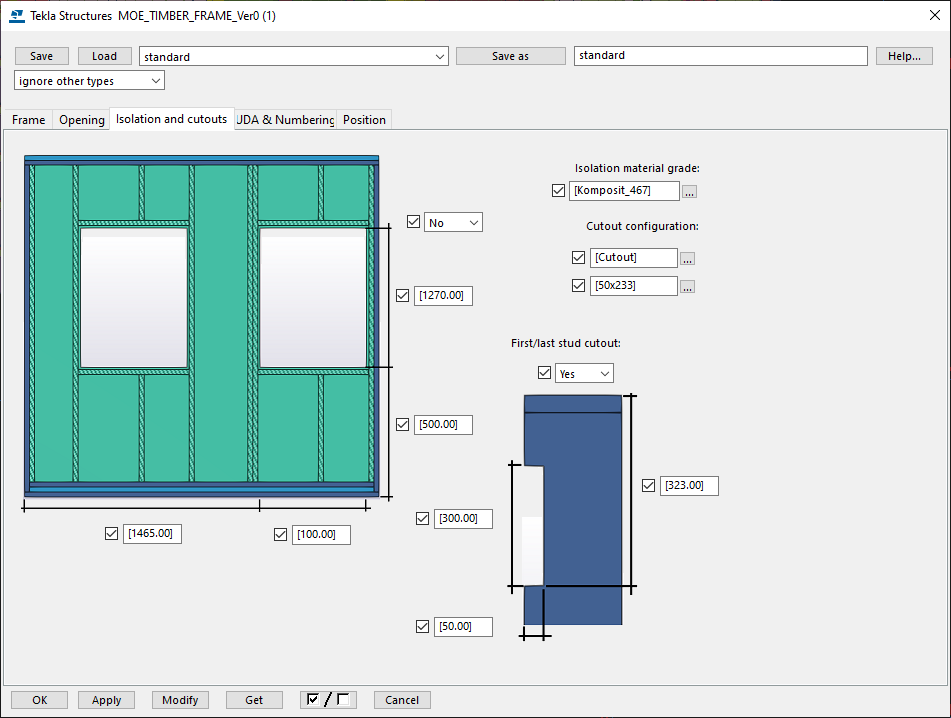Open the Help button

(904, 56)
